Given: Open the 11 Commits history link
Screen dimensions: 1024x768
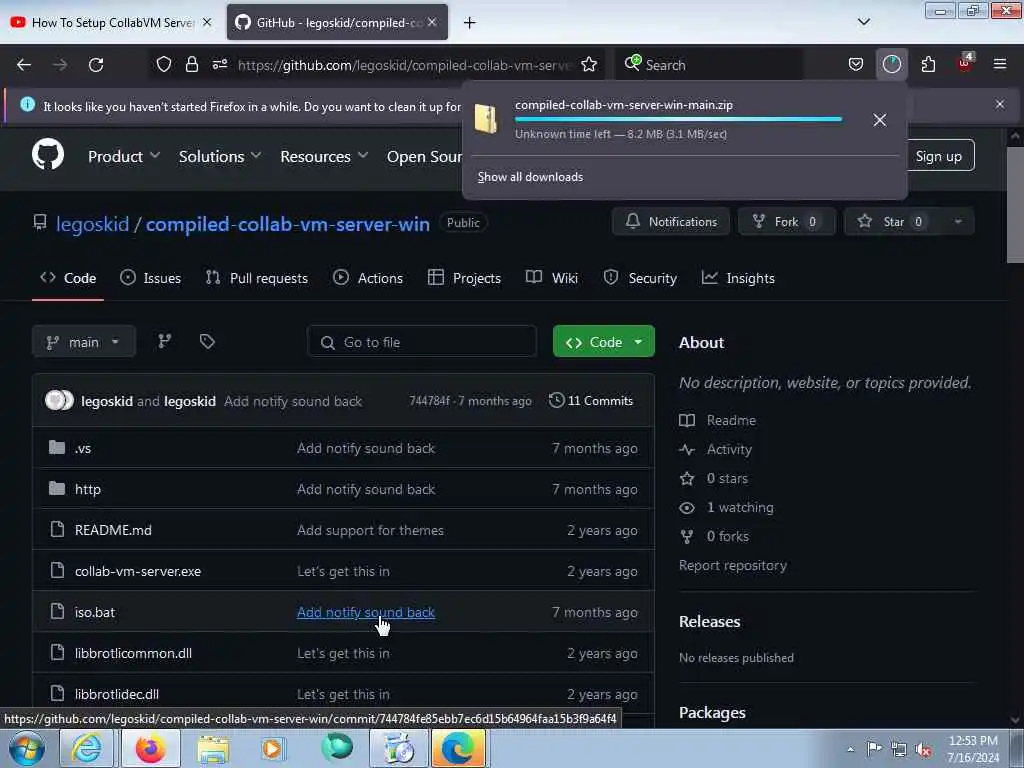Looking at the screenshot, I should (591, 400).
